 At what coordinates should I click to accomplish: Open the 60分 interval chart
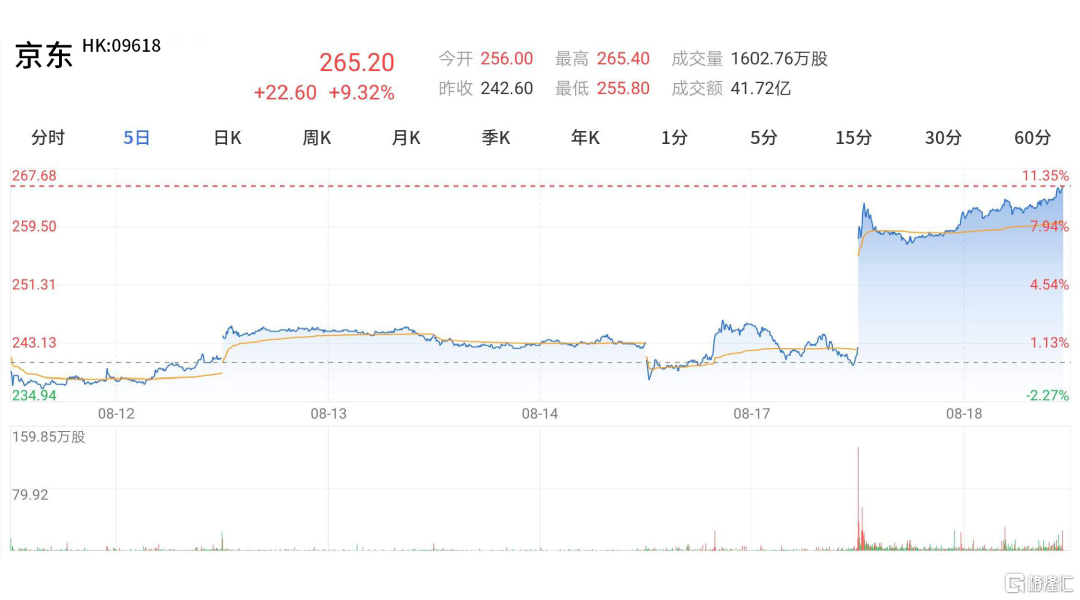click(x=1033, y=138)
